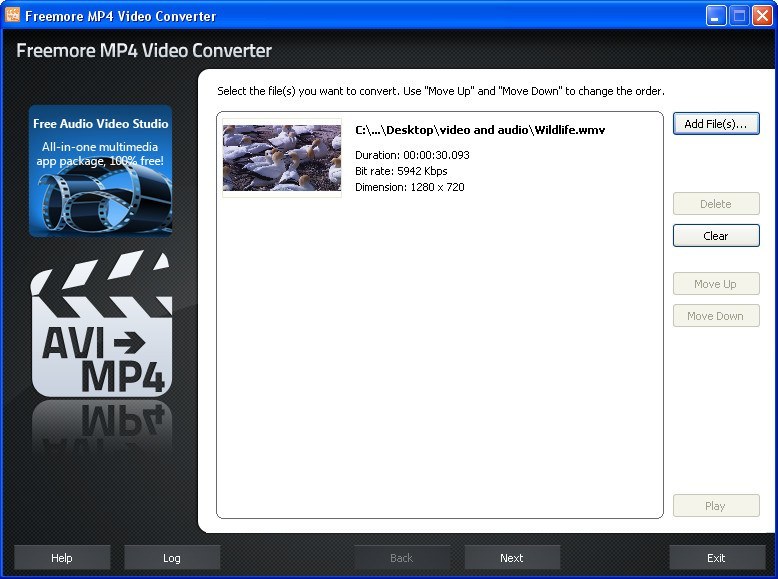Click the Freemore MP4 Video Converter heading
Screen dimensions: 778x579
click(x=144, y=51)
